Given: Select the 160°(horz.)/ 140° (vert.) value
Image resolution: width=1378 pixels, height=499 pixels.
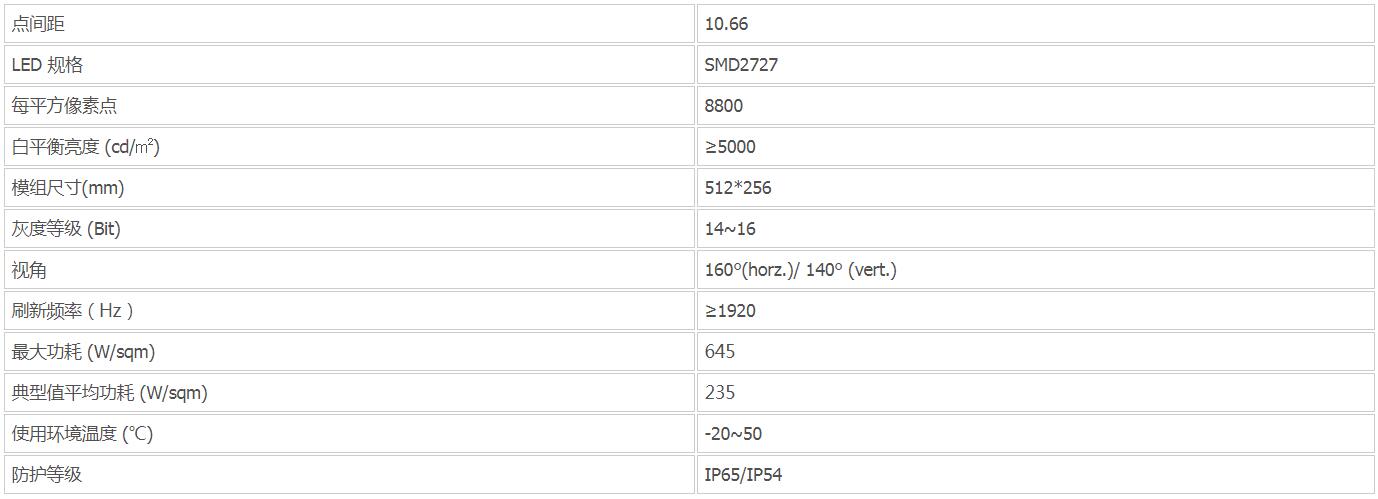Looking at the screenshot, I should point(801,270).
